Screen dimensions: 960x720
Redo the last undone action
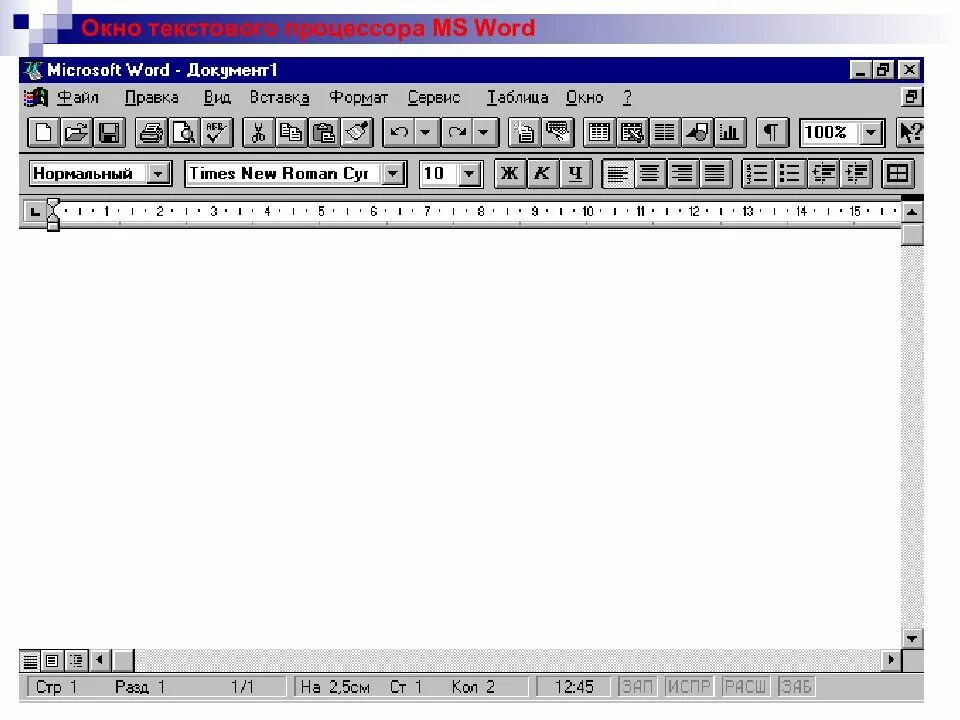(457, 132)
